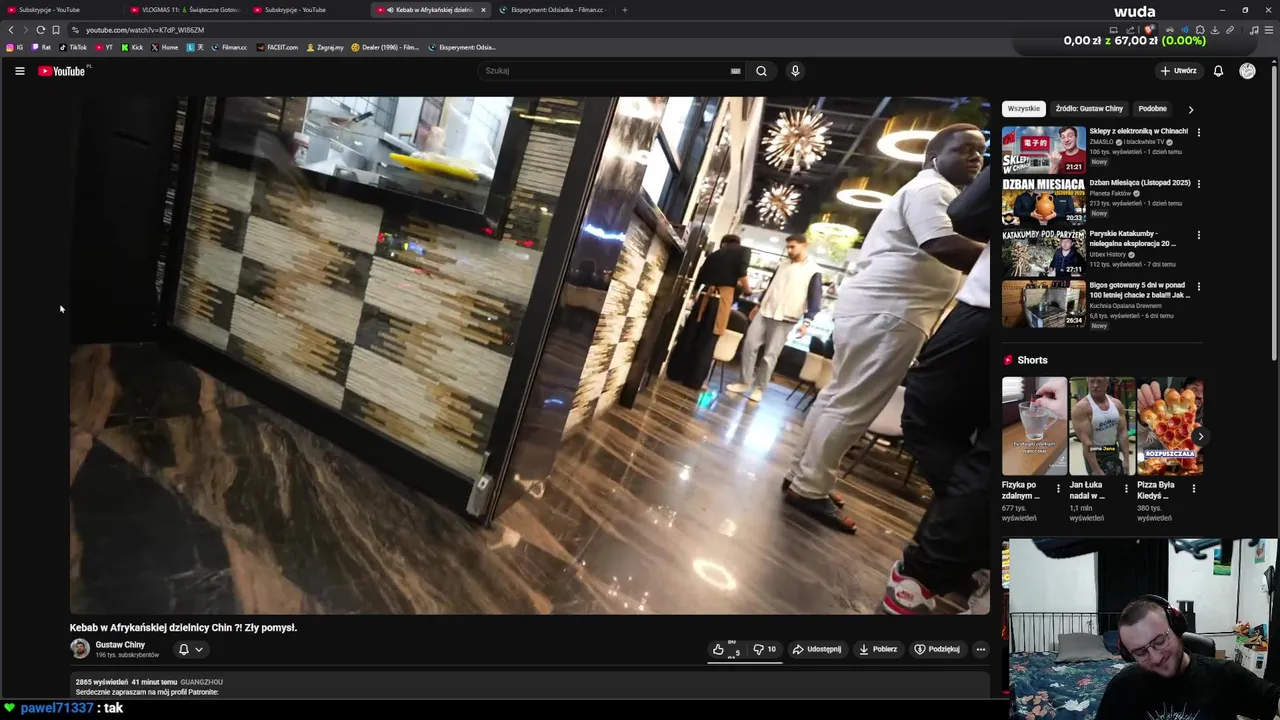Open Gustaw Chiny channel avatar

pyautogui.click(x=80, y=649)
